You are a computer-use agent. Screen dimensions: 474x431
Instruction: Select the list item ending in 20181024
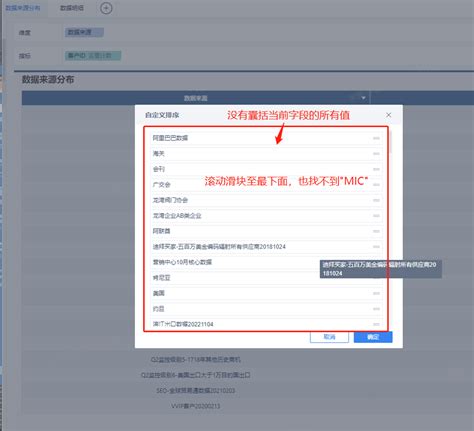266,247
